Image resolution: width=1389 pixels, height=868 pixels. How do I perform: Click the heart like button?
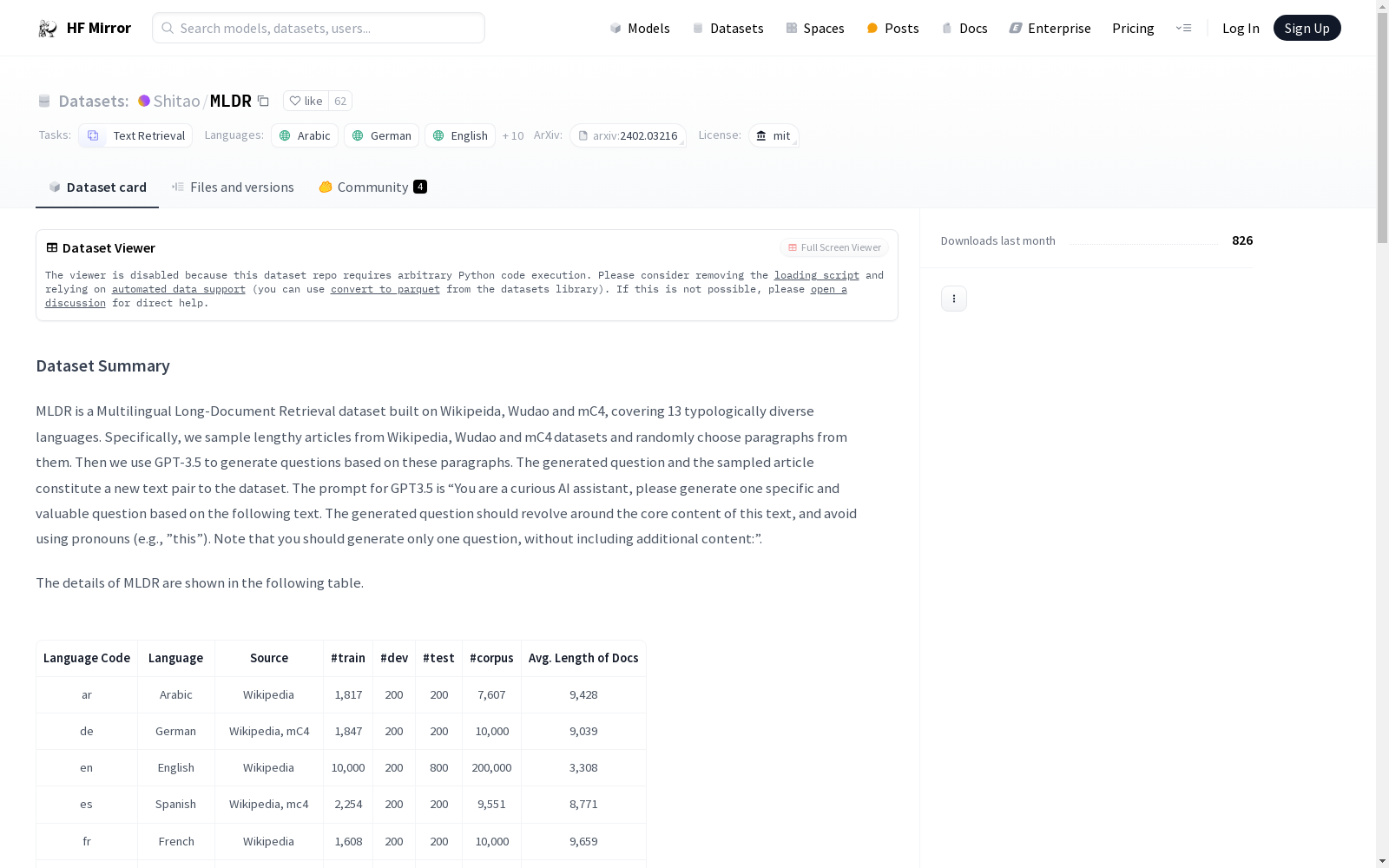tap(306, 101)
